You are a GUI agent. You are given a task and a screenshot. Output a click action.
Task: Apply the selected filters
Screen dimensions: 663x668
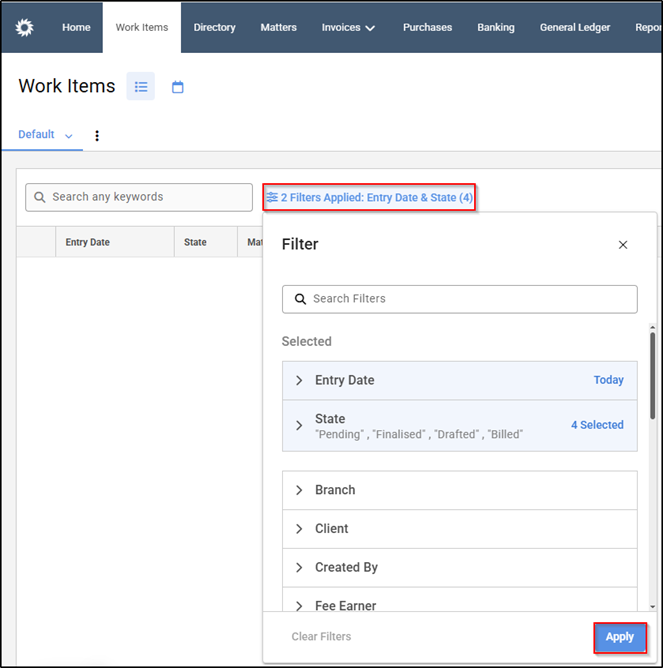click(620, 637)
